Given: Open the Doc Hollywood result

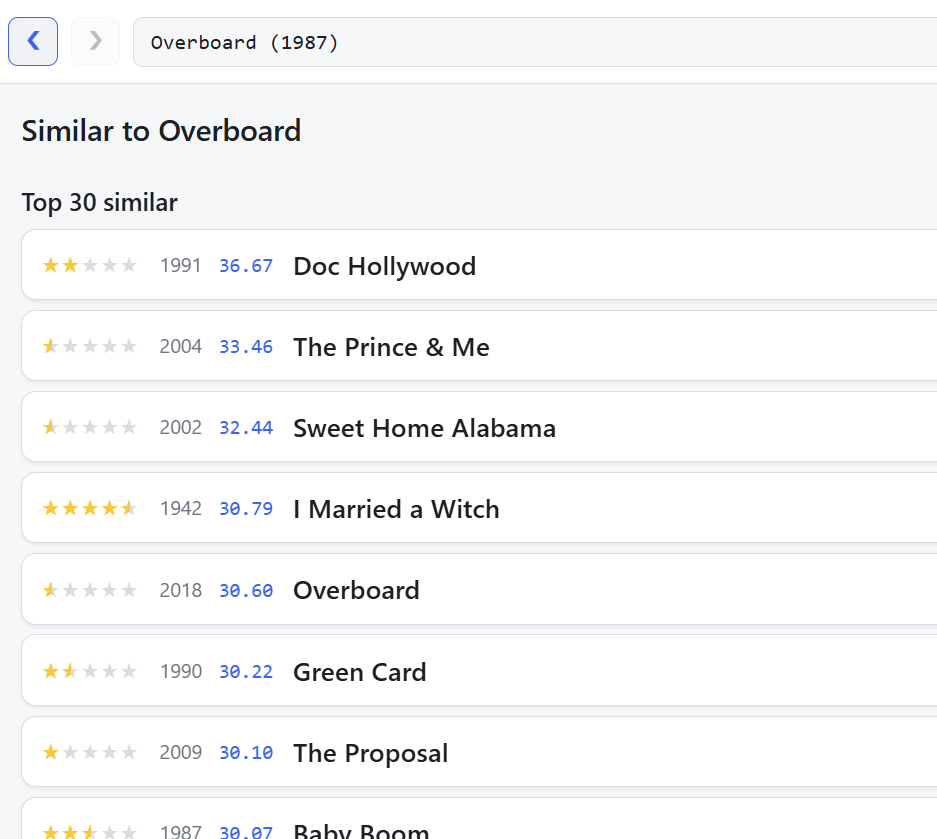Looking at the screenshot, I should coord(479,265).
